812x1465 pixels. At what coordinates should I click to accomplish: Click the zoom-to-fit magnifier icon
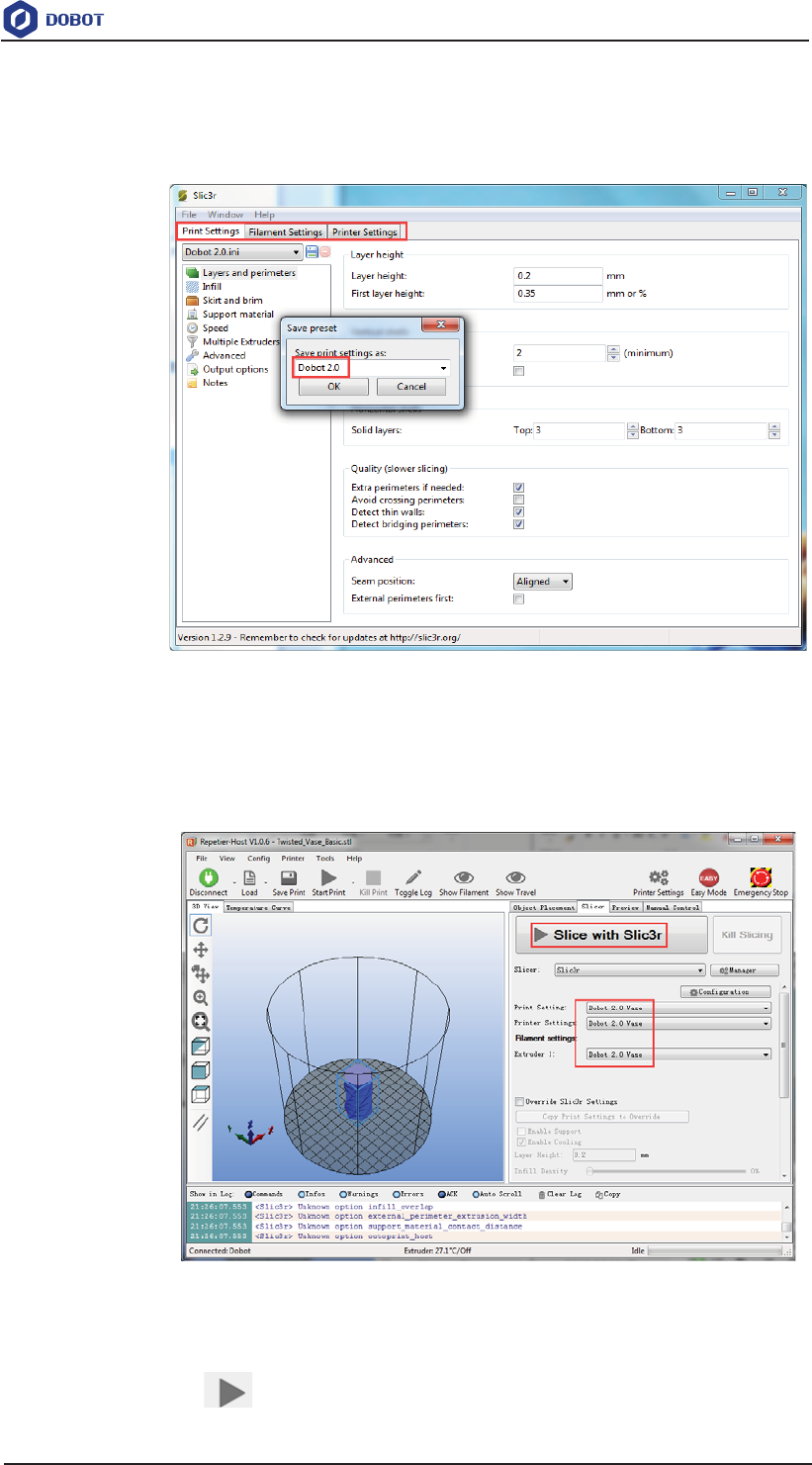(200, 1023)
